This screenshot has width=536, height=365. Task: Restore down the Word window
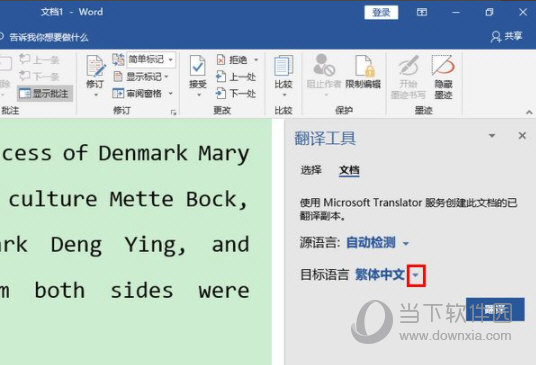coord(489,12)
